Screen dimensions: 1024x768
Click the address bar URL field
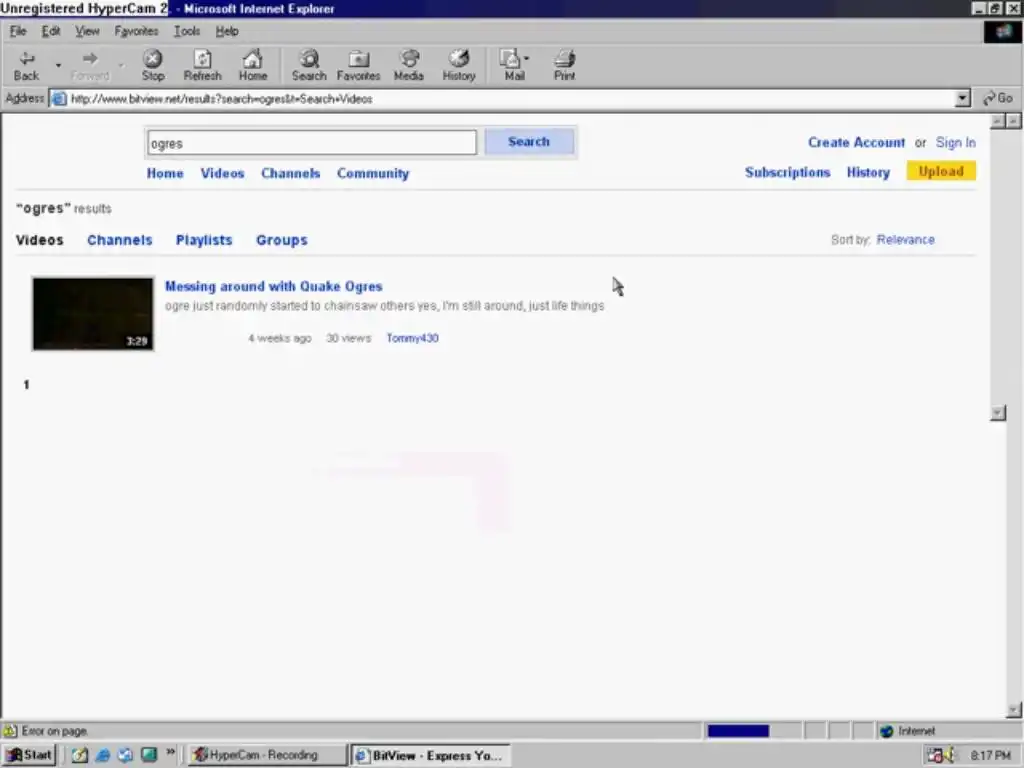click(503, 99)
